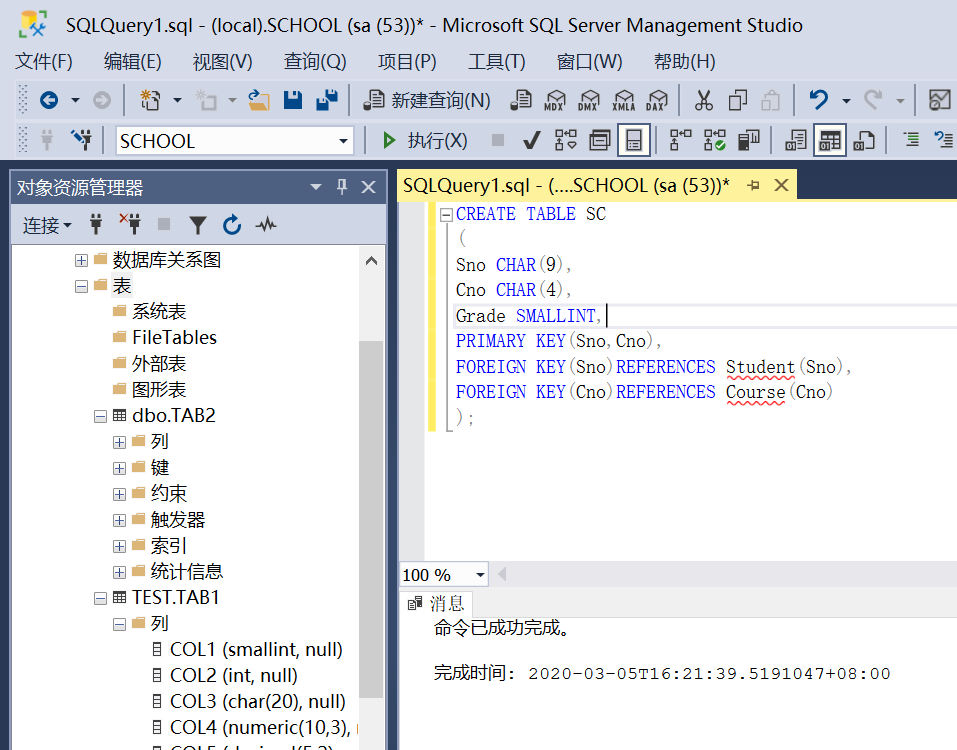Click at the end of the Grade SMALLINT line
The width and height of the screenshot is (957, 750).
(607, 316)
